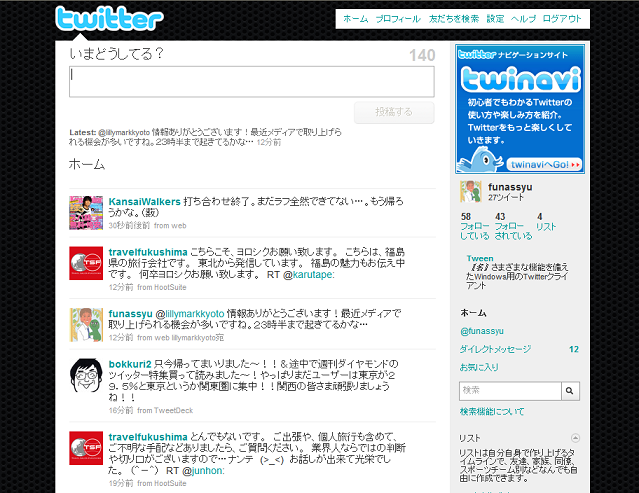Open 4 リスト count link
Image resolution: width=639 pixels, height=493 pixels.
tap(546, 222)
